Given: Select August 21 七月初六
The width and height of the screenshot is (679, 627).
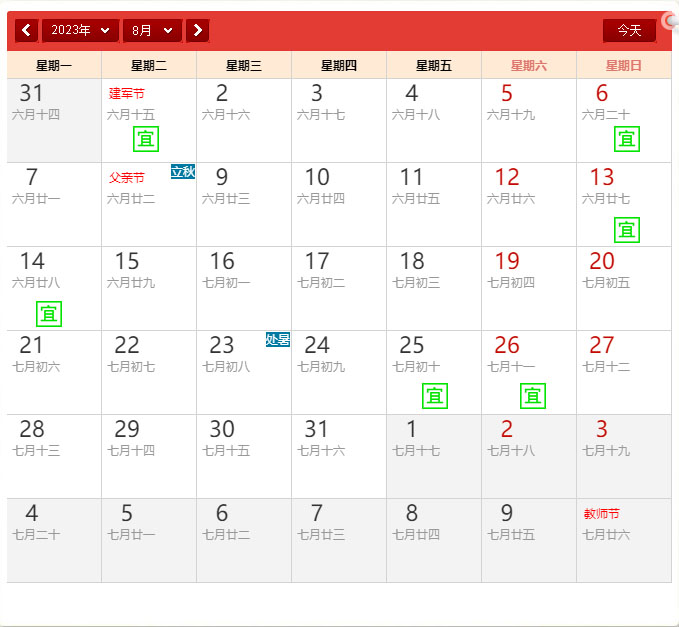Looking at the screenshot, I should (x=54, y=372).
